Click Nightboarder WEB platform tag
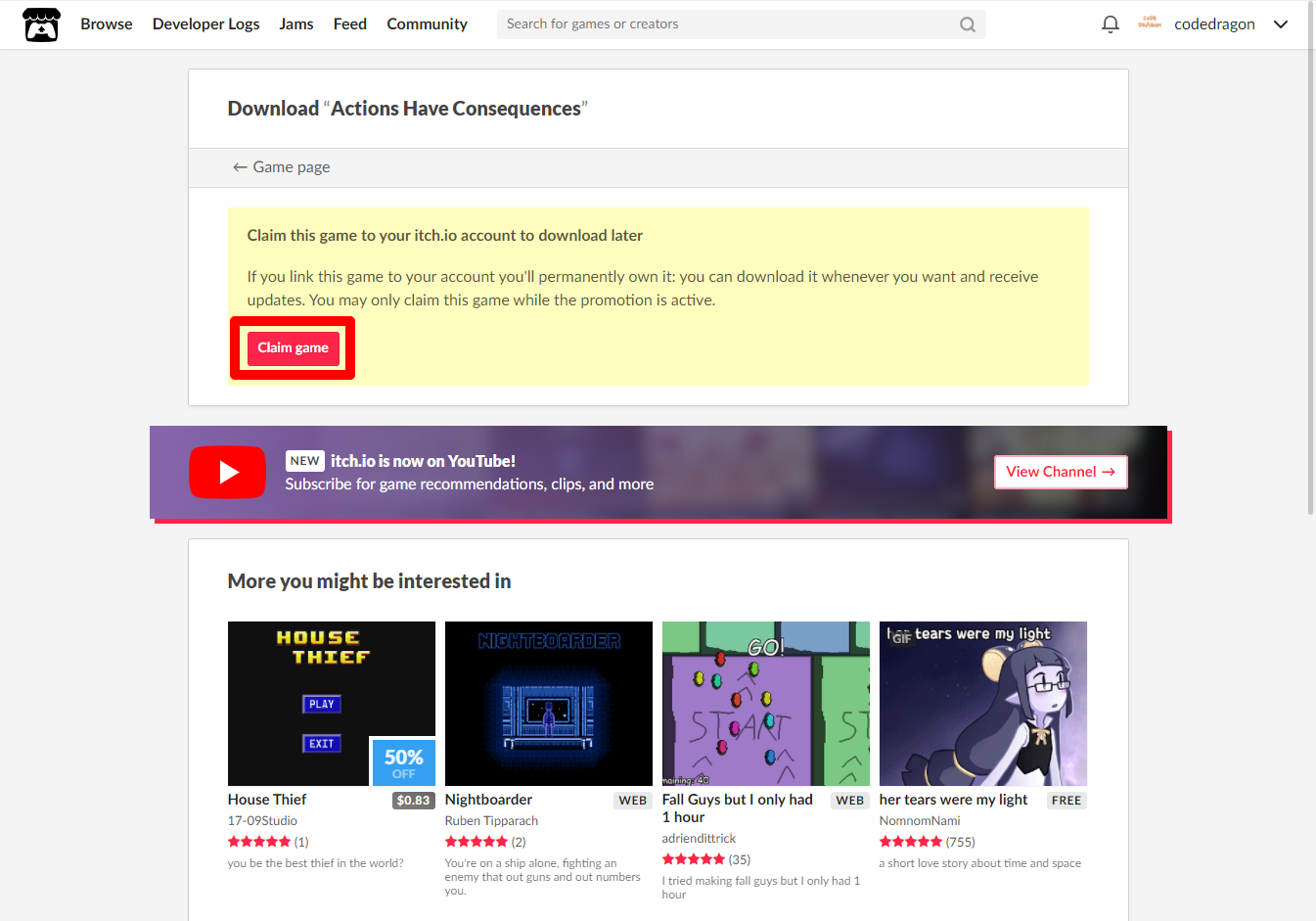This screenshot has width=1316, height=921. pyautogui.click(x=633, y=801)
